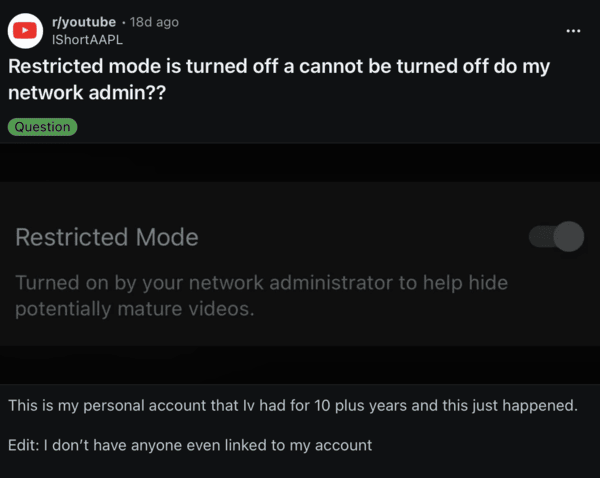Click the black band above Restricted Mode panel

[300, 162]
